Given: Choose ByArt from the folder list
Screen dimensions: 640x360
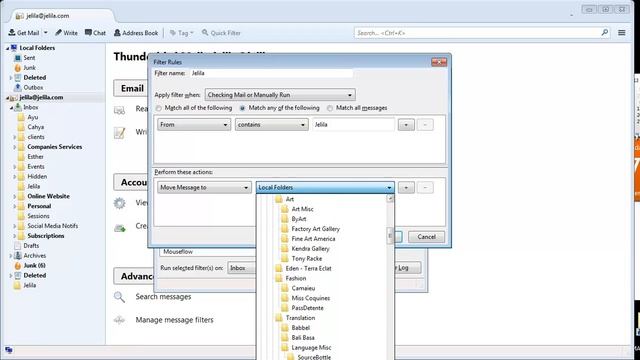Looking at the screenshot, I should (299, 219).
